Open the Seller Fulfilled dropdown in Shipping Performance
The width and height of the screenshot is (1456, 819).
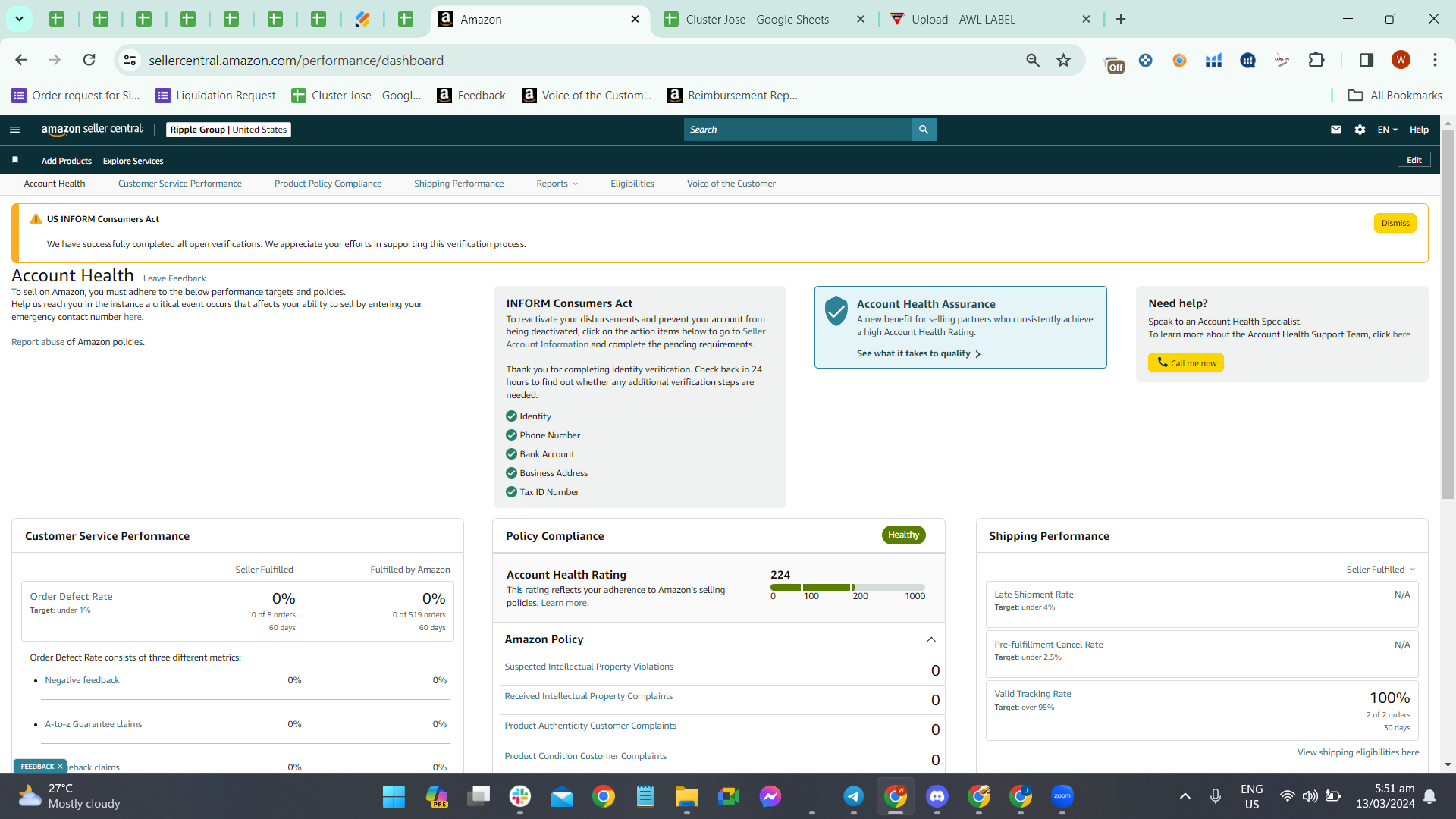[1381, 570]
